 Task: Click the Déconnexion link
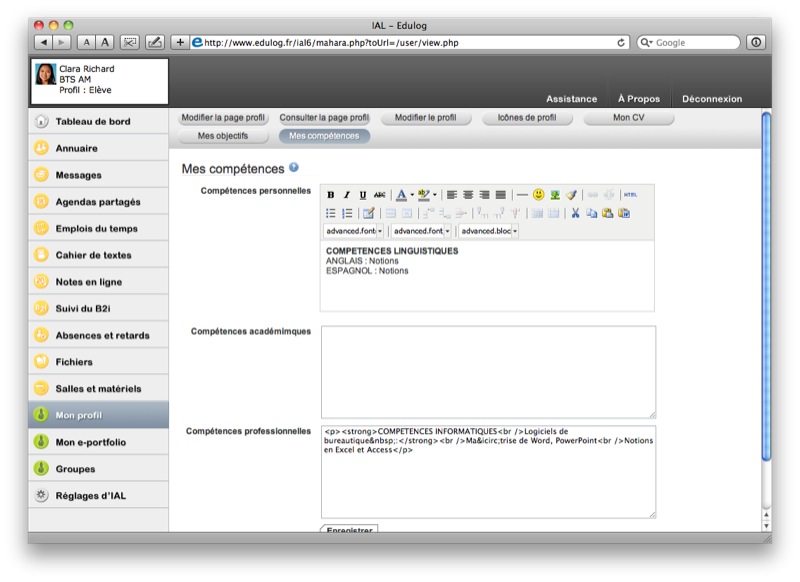712,99
